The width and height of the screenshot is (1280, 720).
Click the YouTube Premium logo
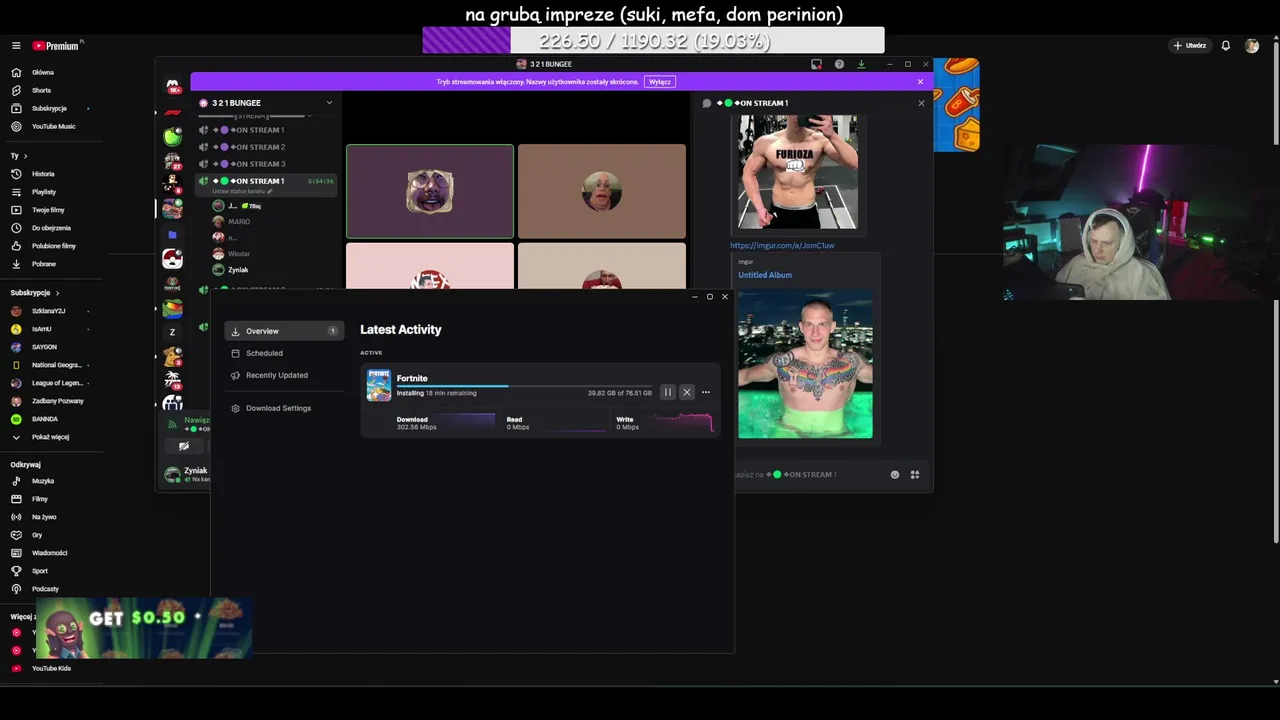[x=56, y=46]
